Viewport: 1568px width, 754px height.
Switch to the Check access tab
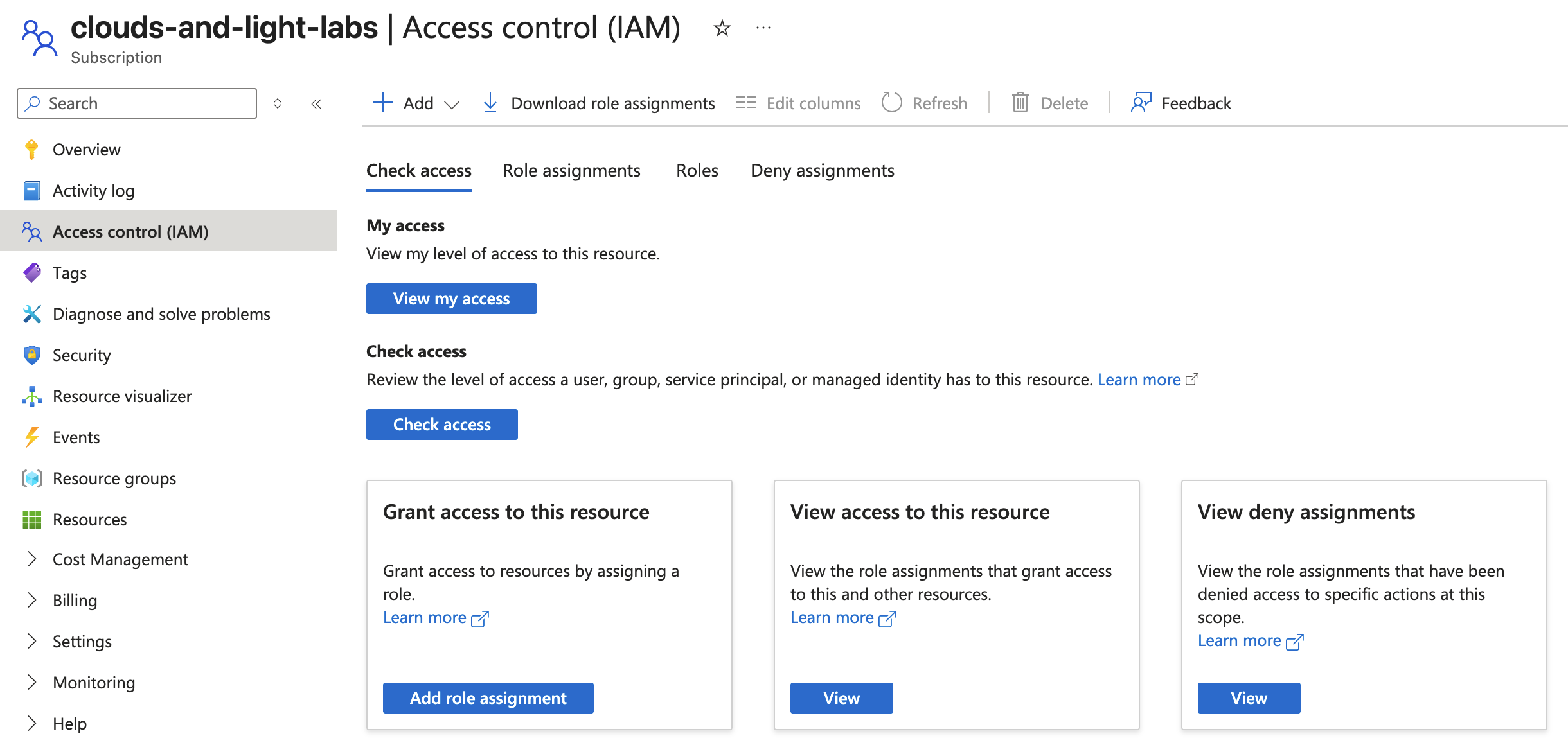419,171
